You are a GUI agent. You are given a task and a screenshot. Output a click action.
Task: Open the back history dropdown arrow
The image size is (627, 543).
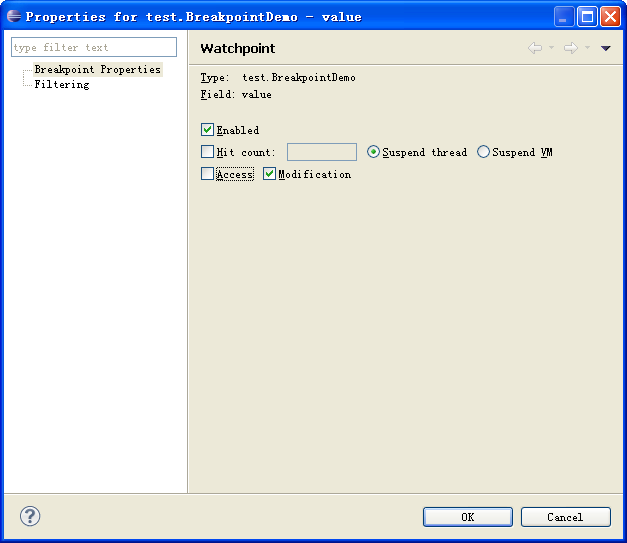(x=551, y=48)
